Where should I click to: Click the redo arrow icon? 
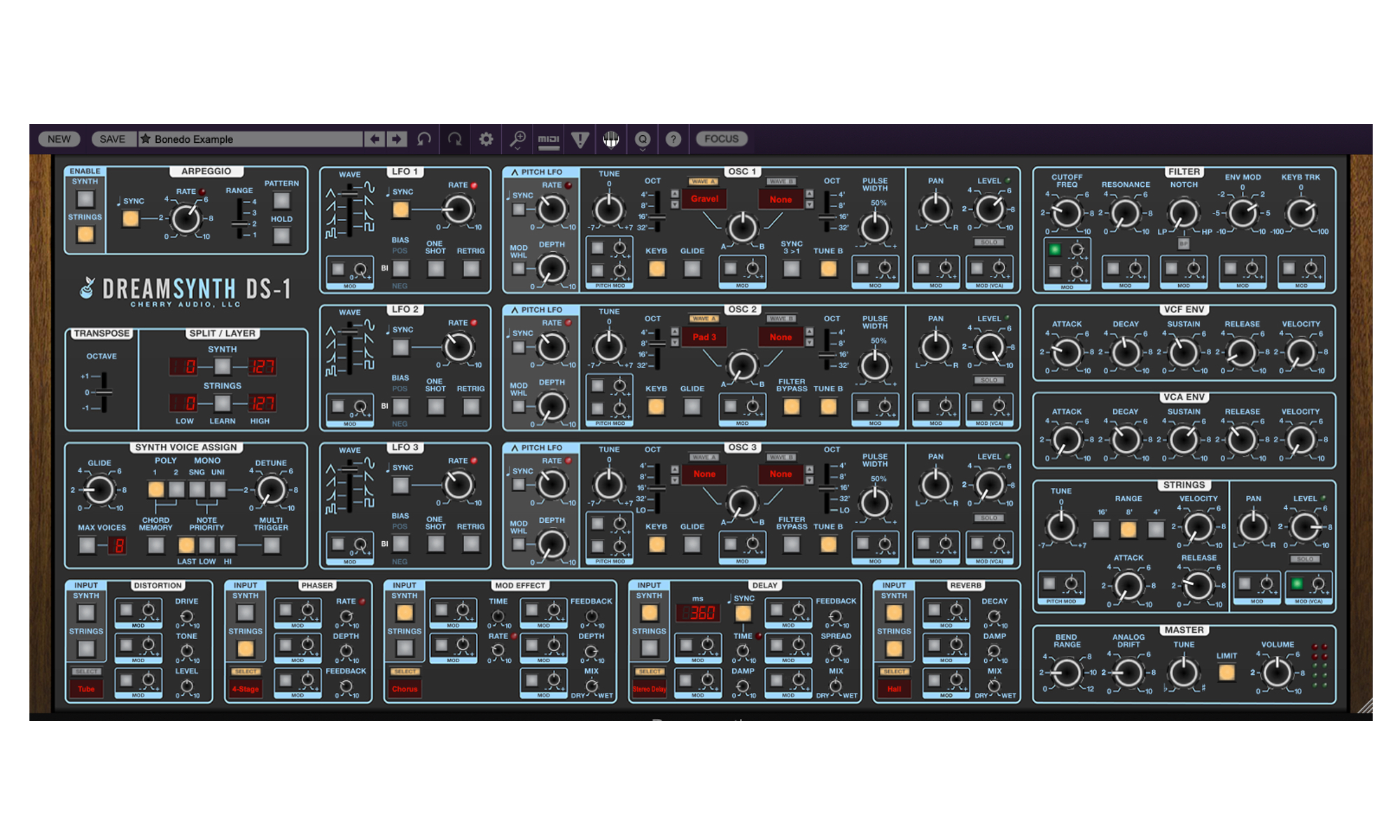point(455,139)
